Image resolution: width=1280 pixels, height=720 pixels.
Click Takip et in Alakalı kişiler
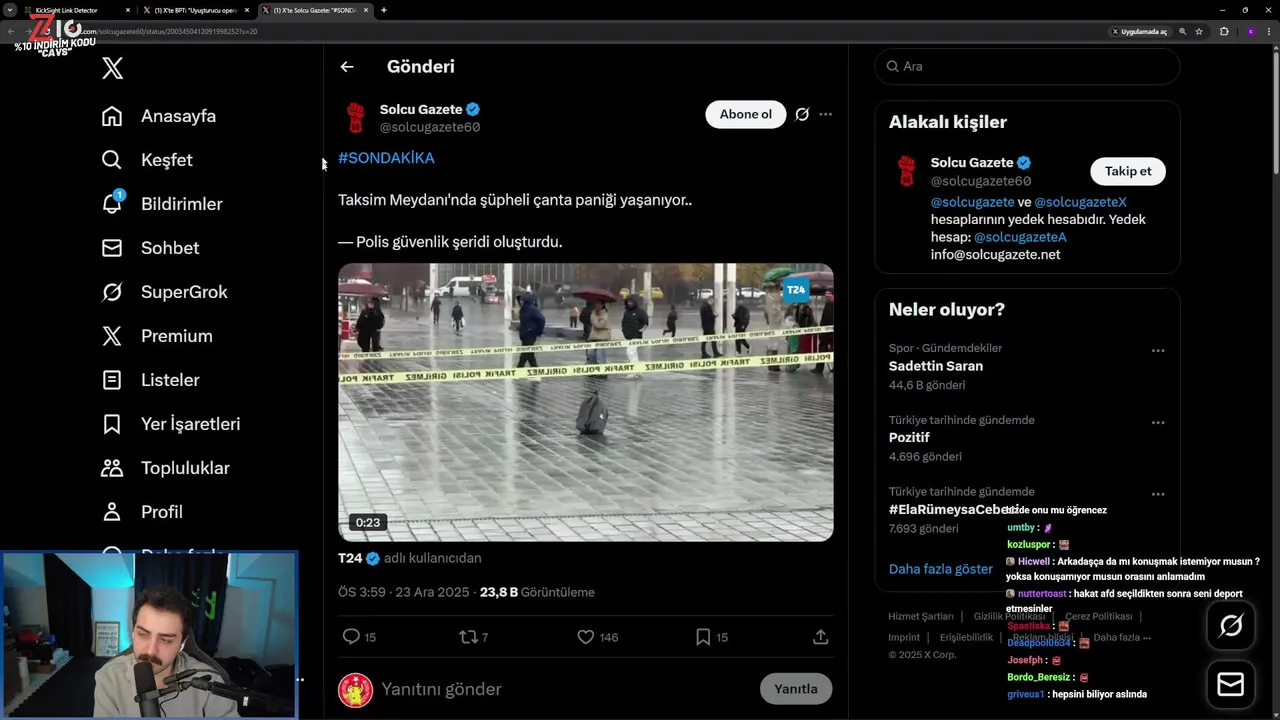tap(1128, 171)
